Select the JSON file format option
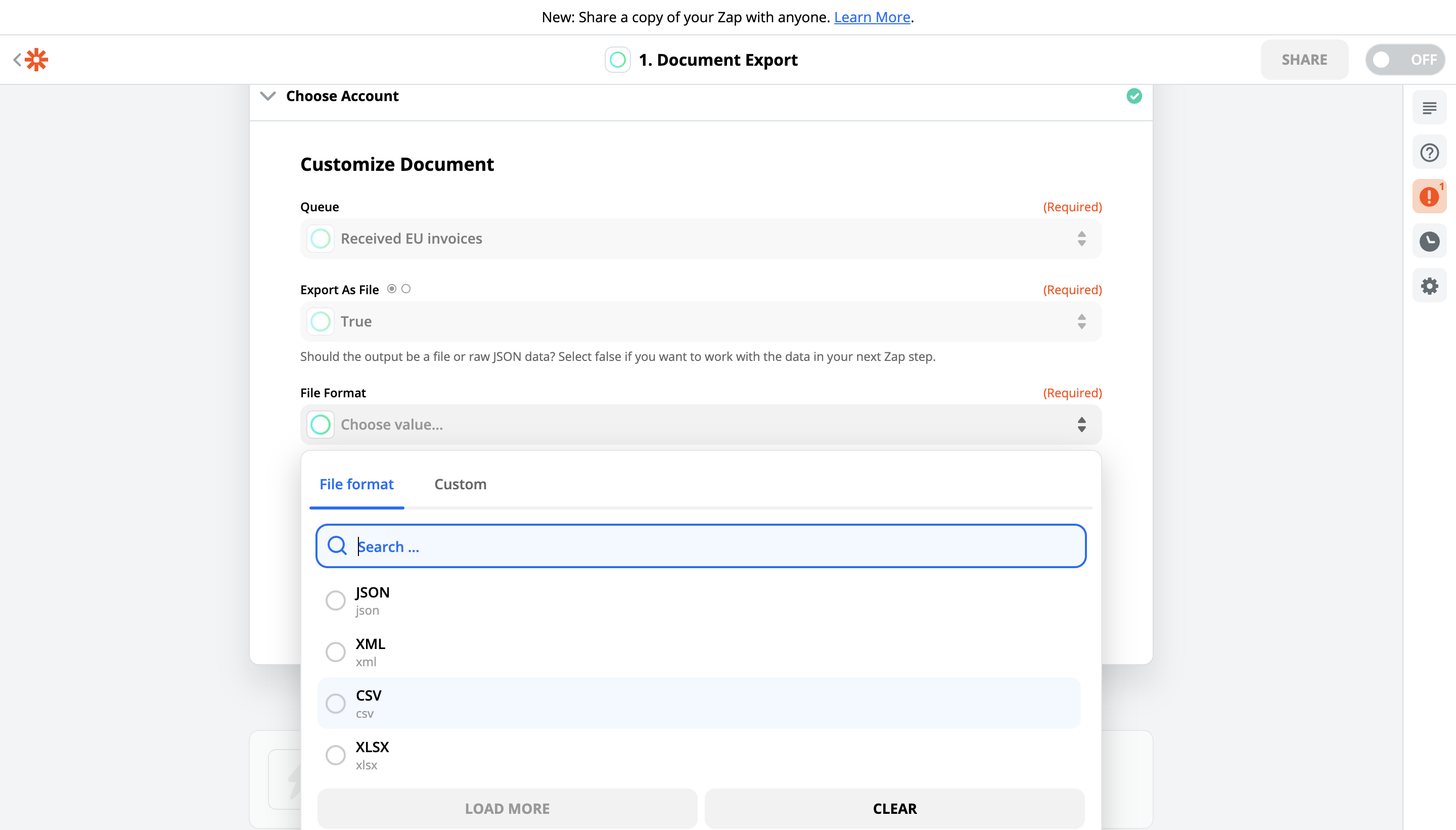Viewport: 1456px width, 830px height. coord(335,600)
